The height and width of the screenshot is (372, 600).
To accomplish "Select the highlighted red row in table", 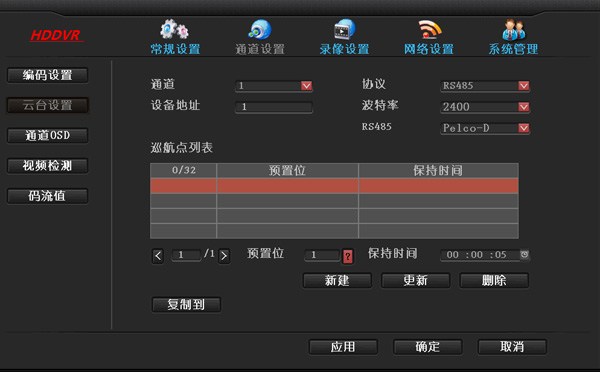I will [x=334, y=186].
